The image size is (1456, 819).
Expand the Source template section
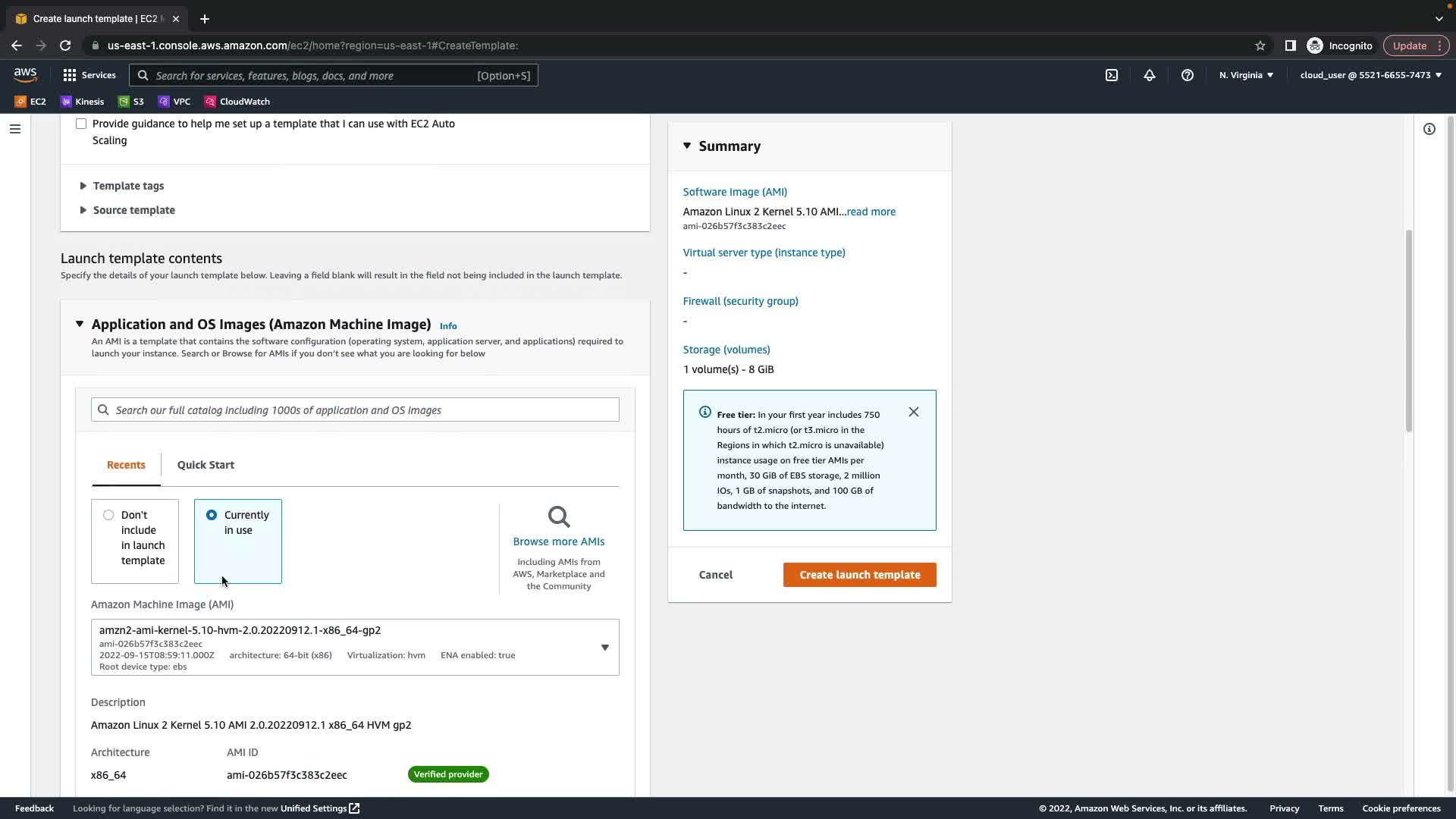[133, 210]
